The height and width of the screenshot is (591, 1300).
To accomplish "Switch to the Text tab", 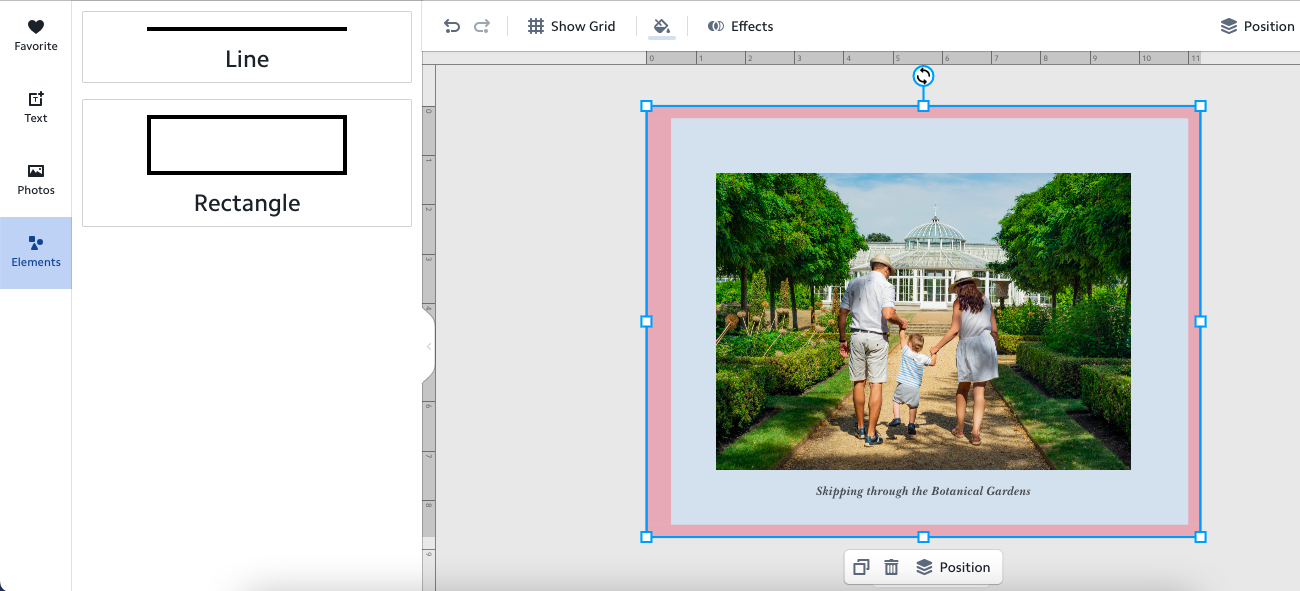I will tap(36, 107).
